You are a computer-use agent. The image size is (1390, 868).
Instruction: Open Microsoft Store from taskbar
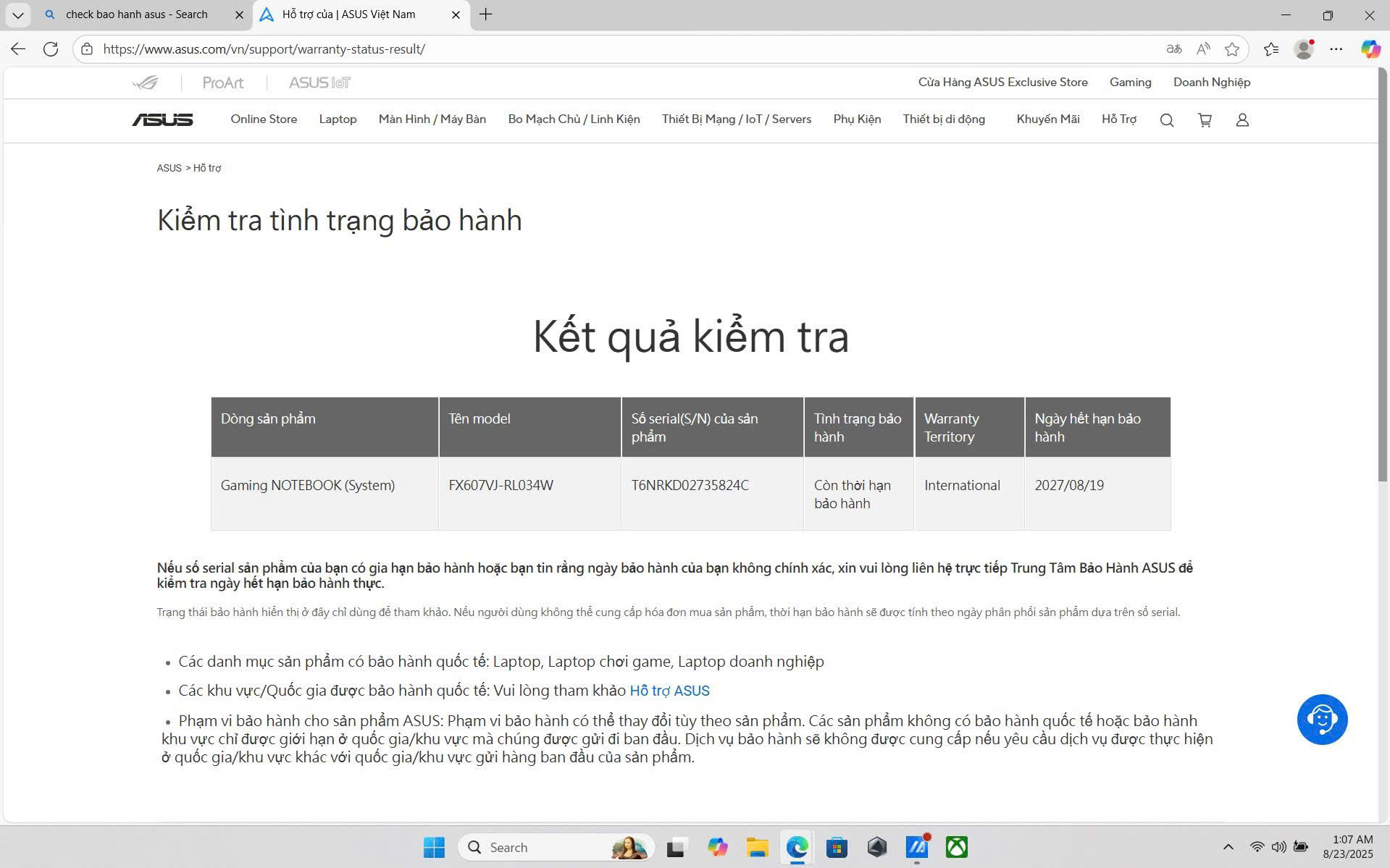tap(837, 847)
